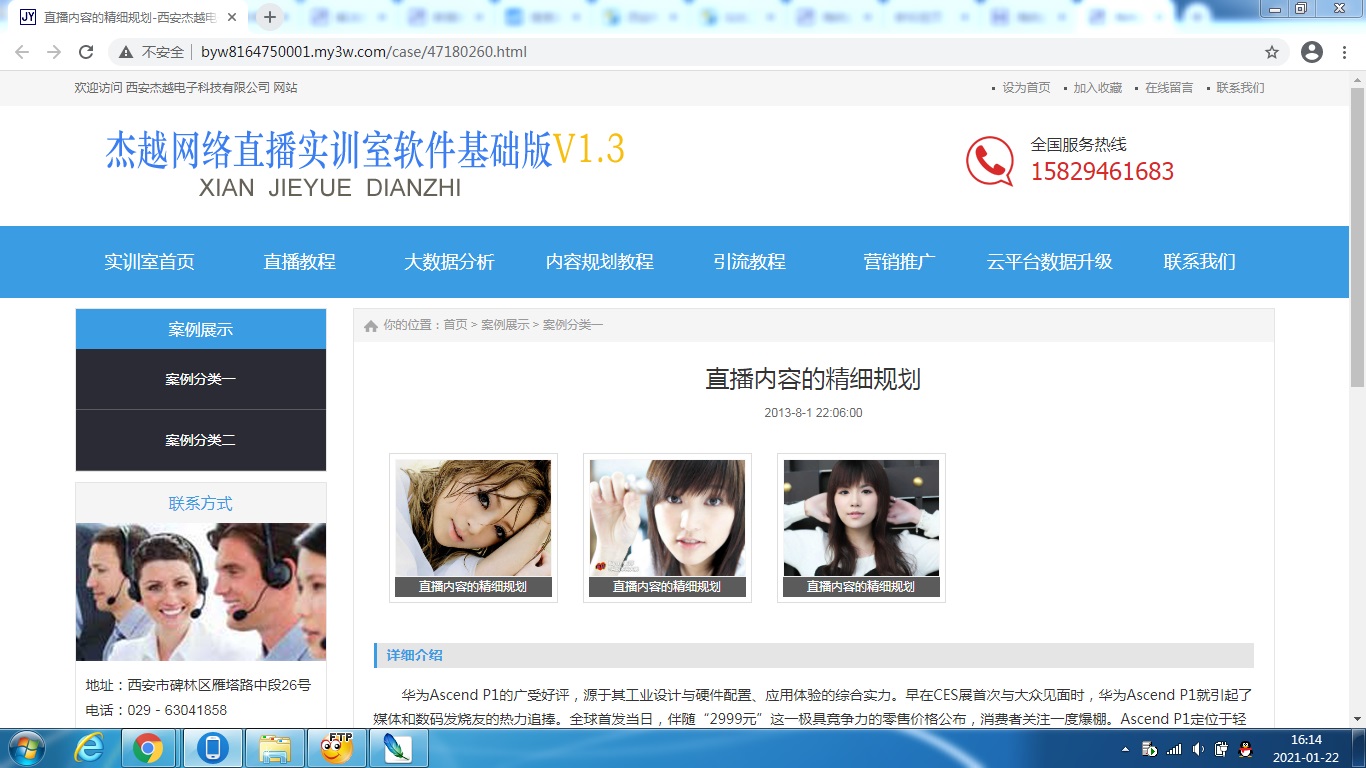Show hidden system tray icons
The width and height of the screenshot is (1366, 768).
point(1125,749)
